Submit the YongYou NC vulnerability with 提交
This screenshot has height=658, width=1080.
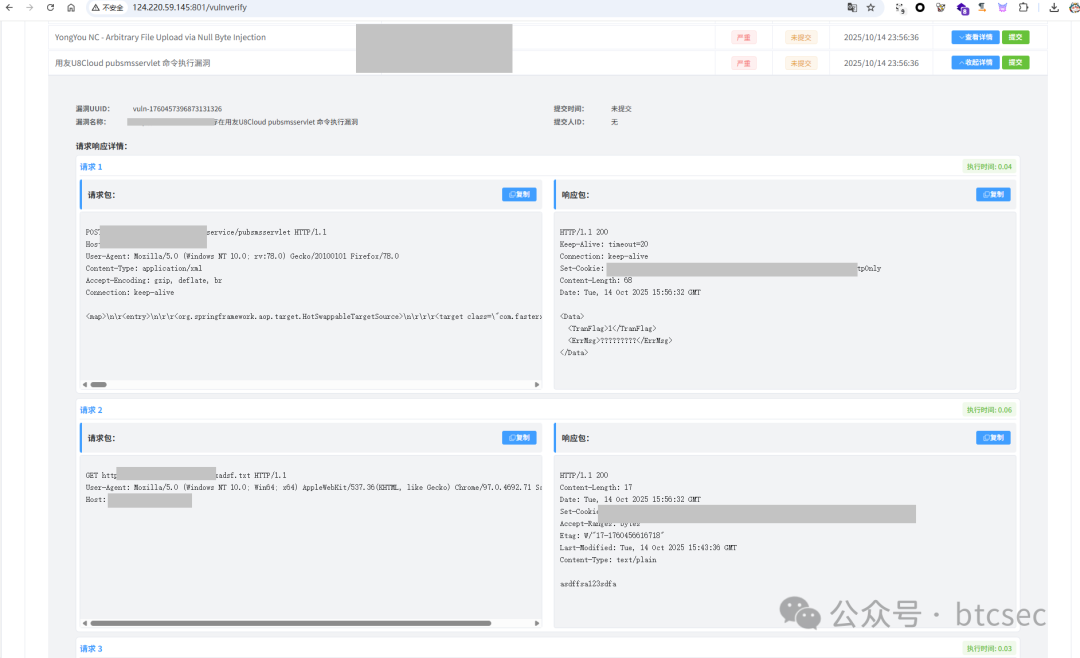(1016, 37)
